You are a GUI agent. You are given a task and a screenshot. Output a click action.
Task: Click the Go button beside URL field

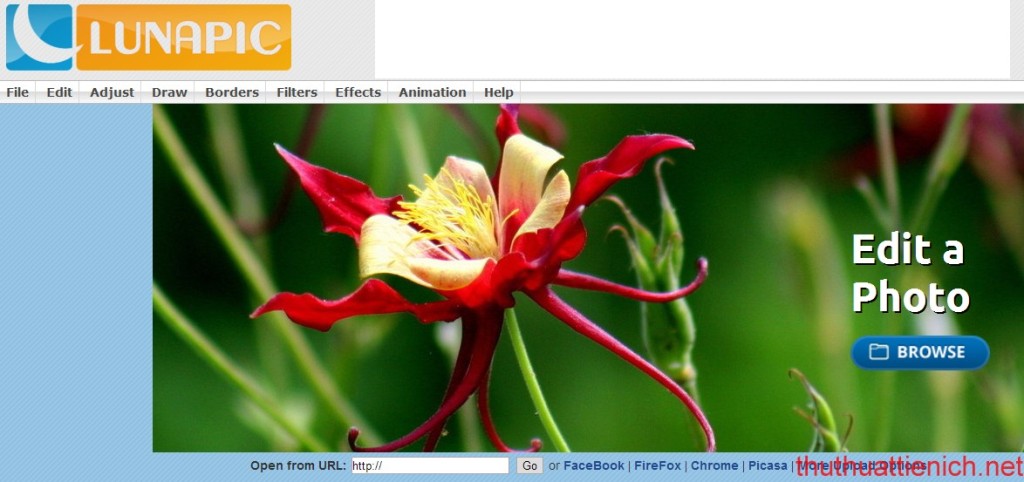530,466
